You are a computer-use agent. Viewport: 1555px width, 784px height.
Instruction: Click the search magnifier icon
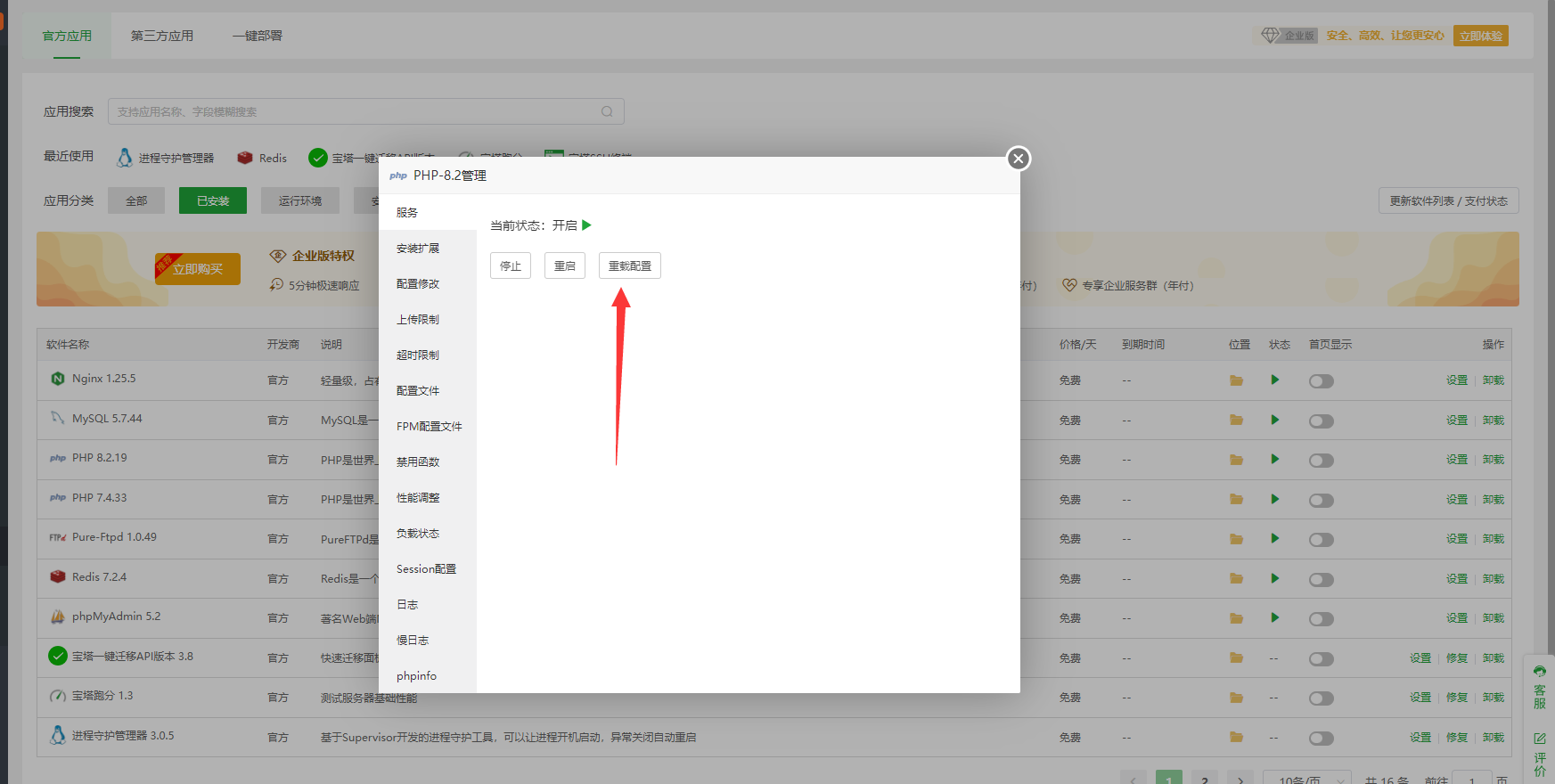(x=607, y=111)
